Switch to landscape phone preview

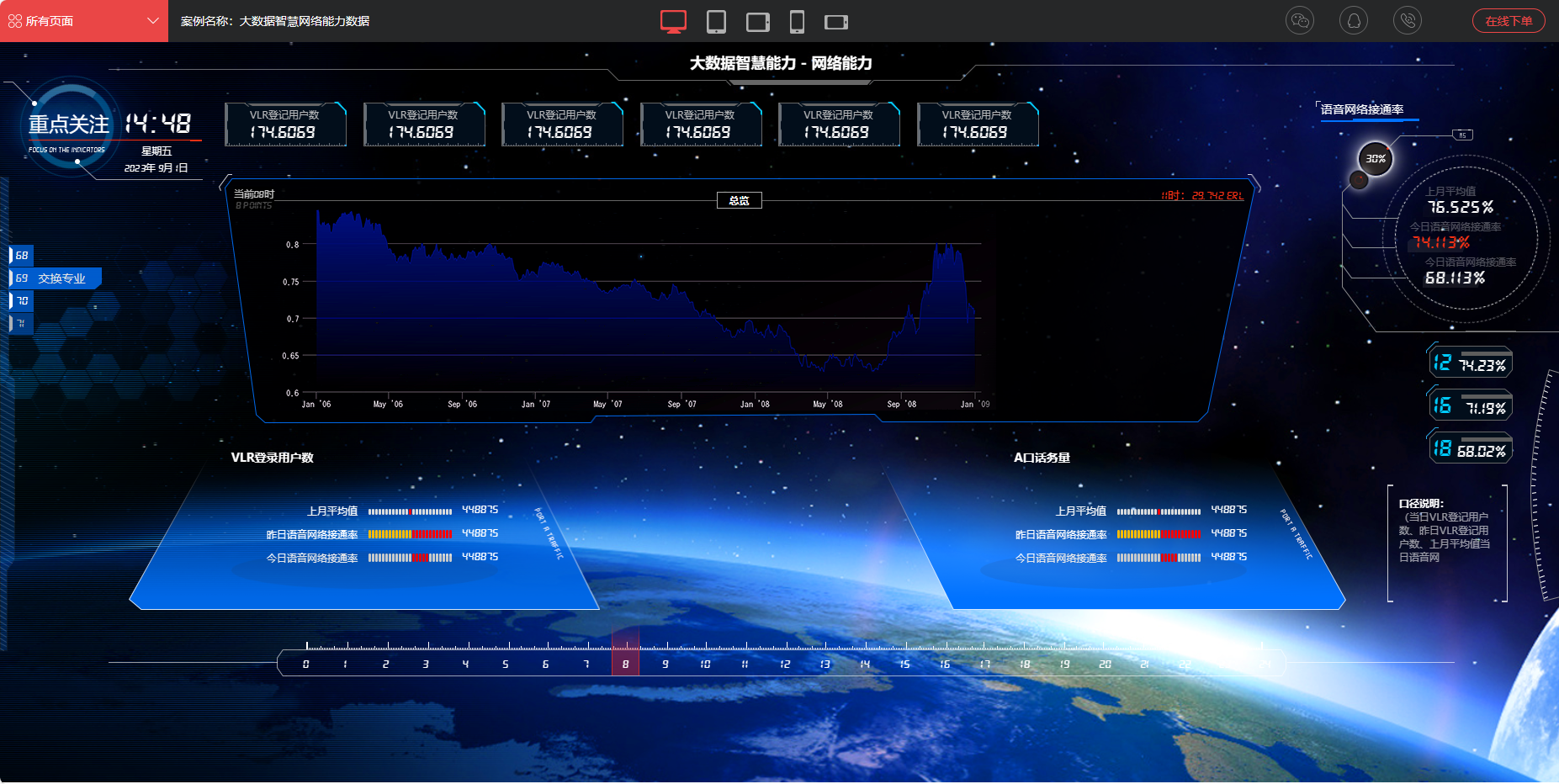[835, 21]
